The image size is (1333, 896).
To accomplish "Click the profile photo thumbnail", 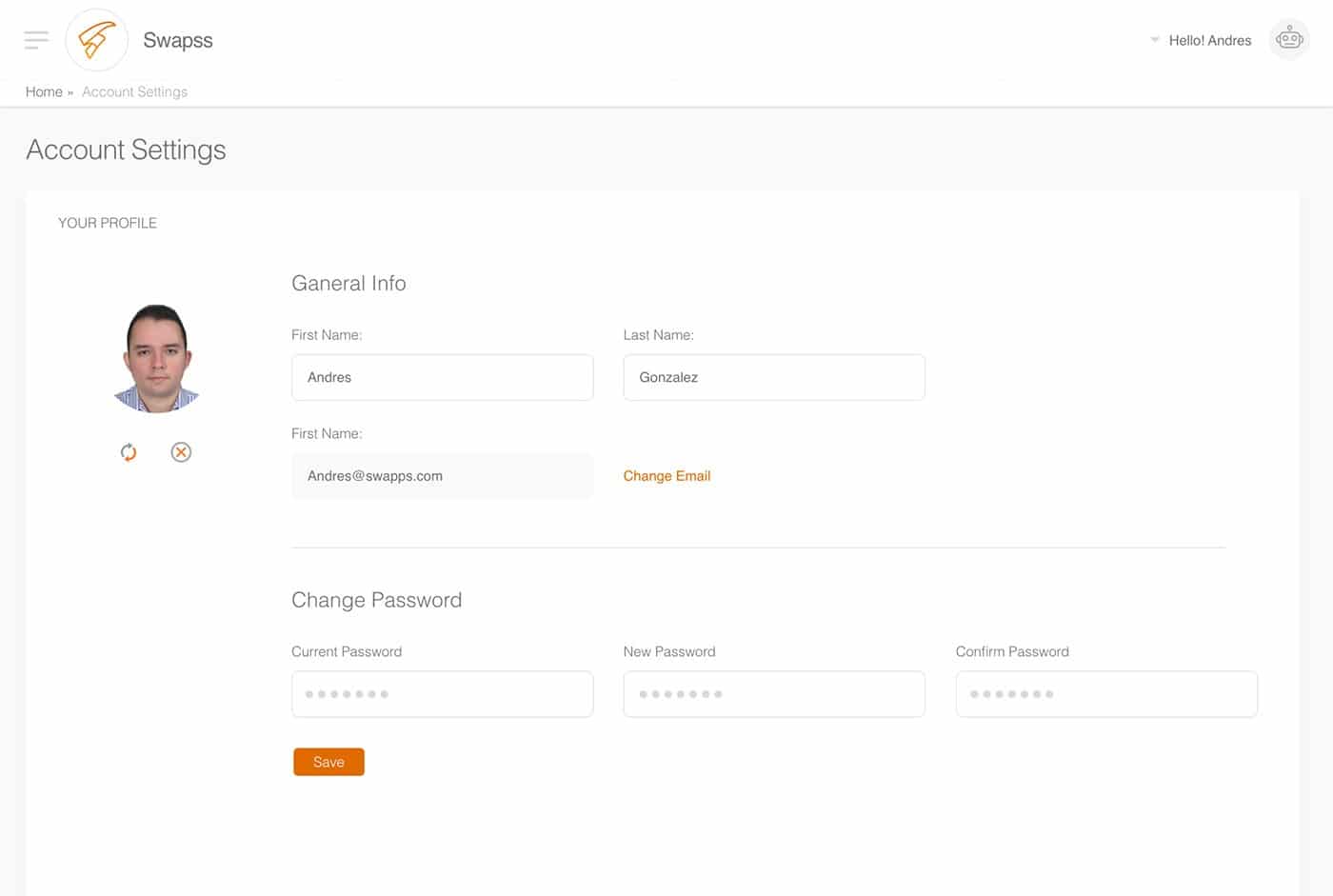I will click(x=157, y=358).
